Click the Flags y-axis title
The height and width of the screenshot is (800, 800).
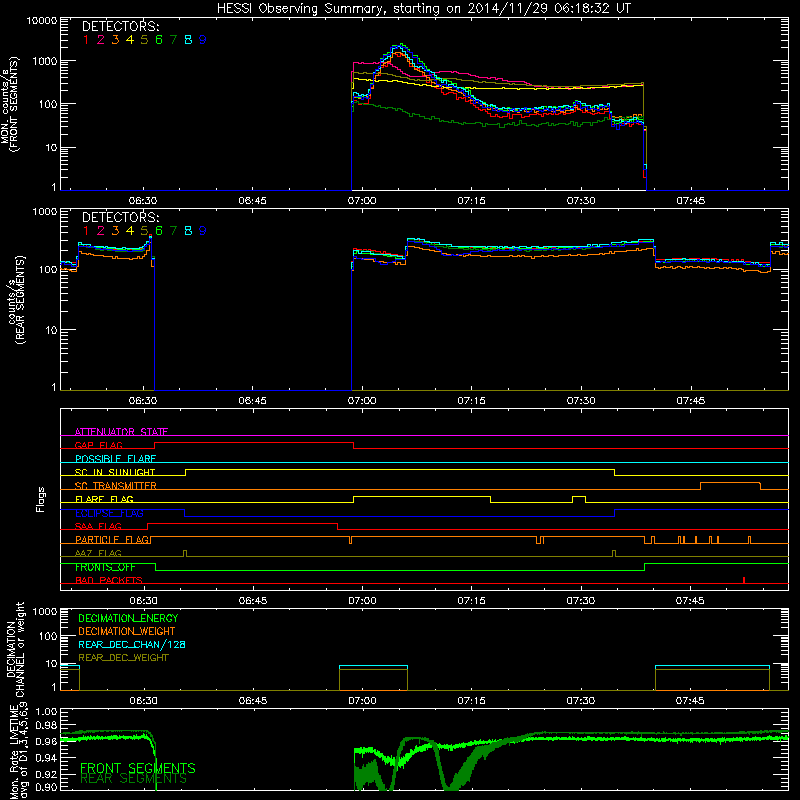(40, 499)
